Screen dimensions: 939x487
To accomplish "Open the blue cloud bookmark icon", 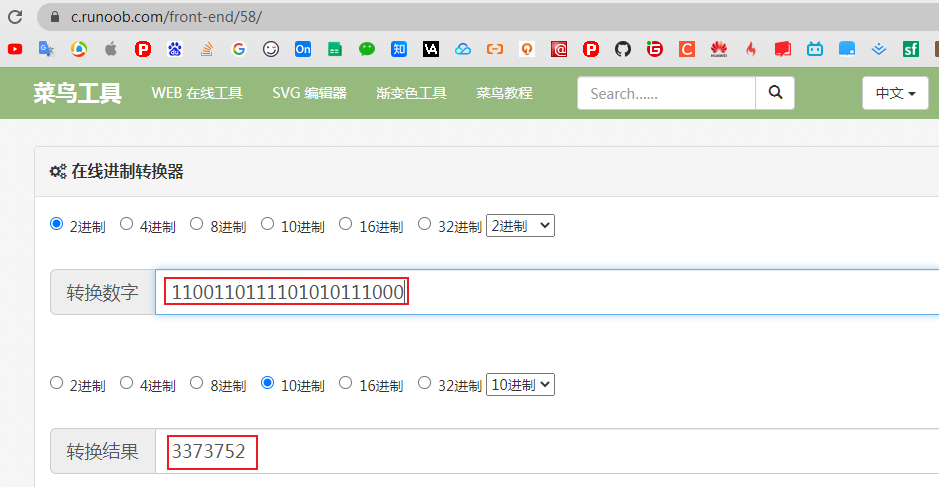I will click(x=463, y=49).
